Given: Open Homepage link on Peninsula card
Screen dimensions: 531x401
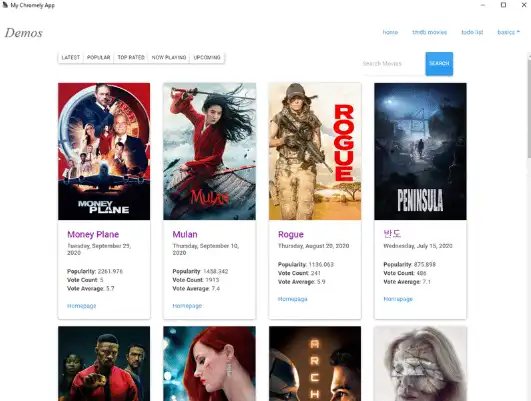Looking at the screenshot, I should (398, 299).
